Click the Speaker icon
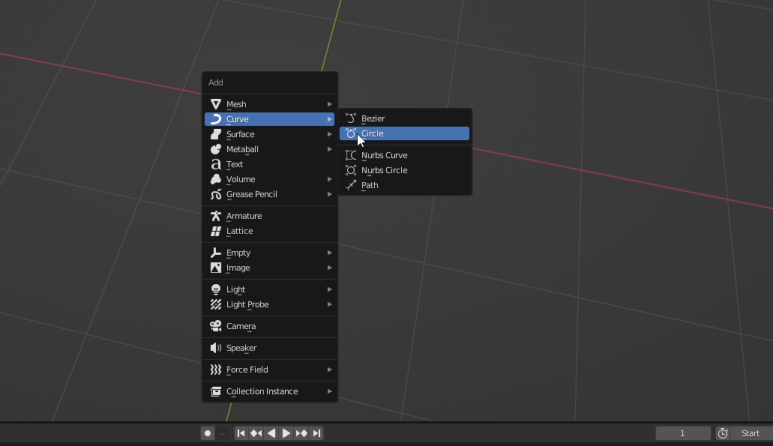Image resolution: width=773 pixels, height=446 pixels. click(215, 348)
